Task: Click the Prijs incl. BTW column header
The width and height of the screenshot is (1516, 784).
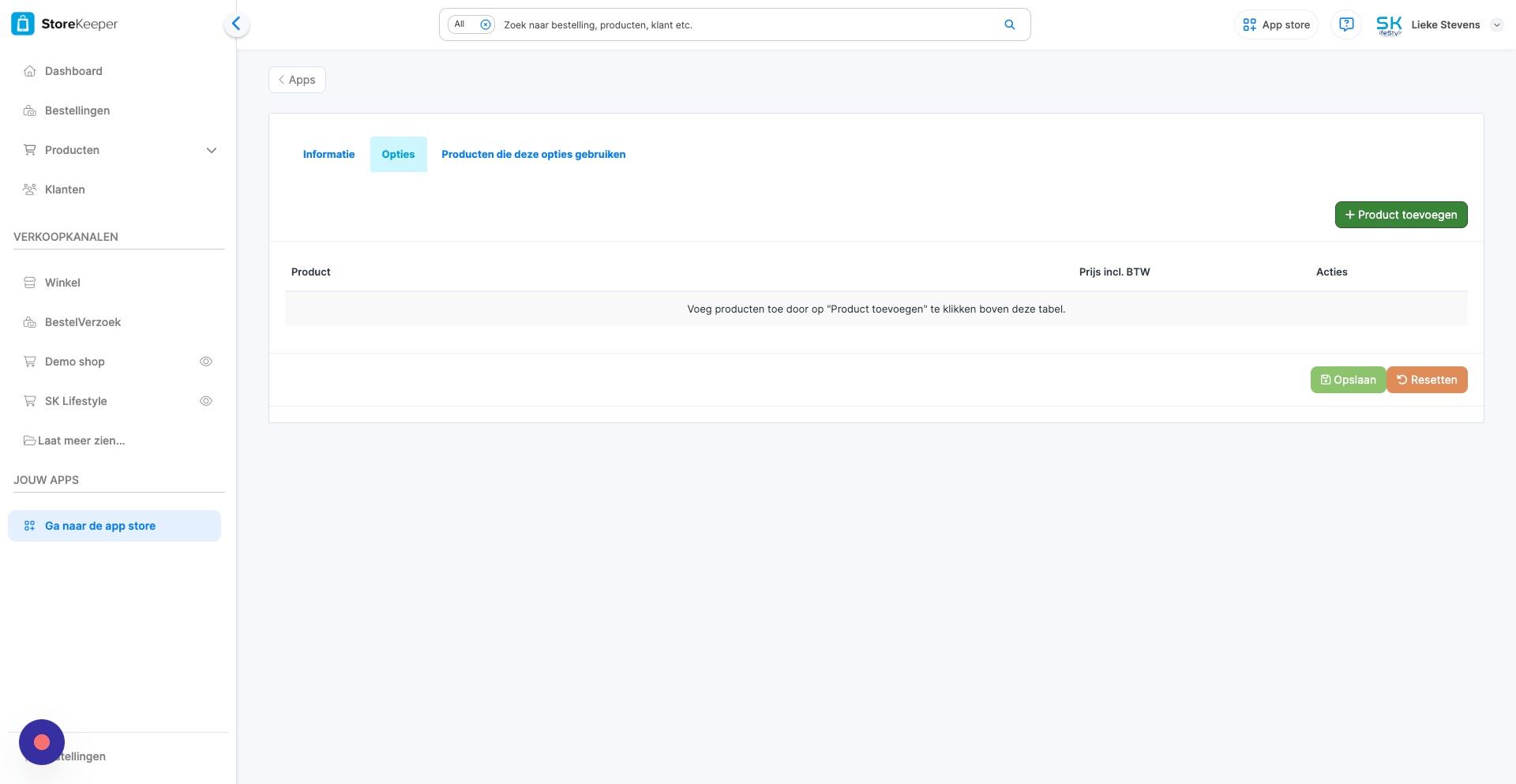Action: [1114, 272]
